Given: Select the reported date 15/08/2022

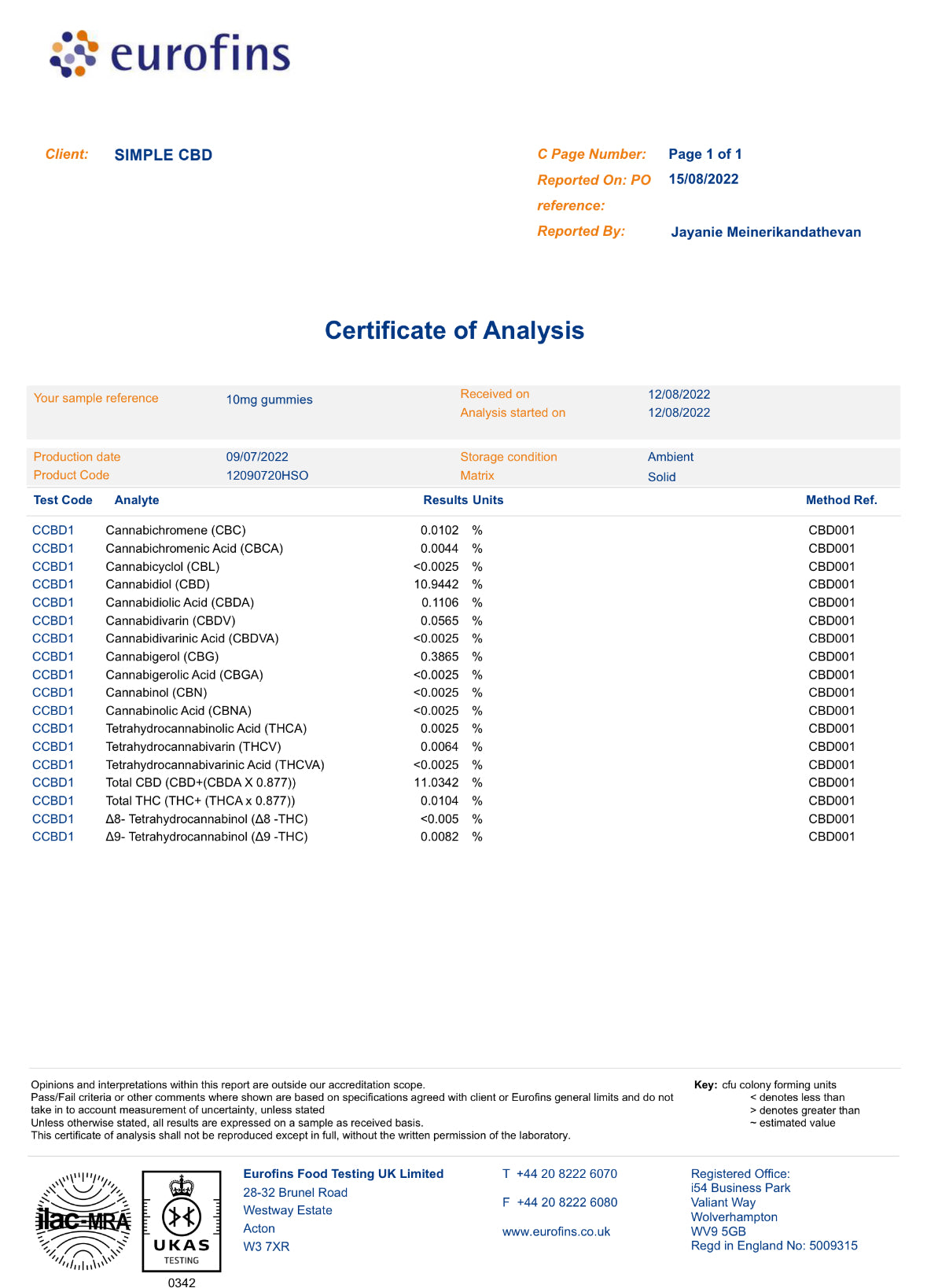Looking at the screenshot, I should point(703,179).
